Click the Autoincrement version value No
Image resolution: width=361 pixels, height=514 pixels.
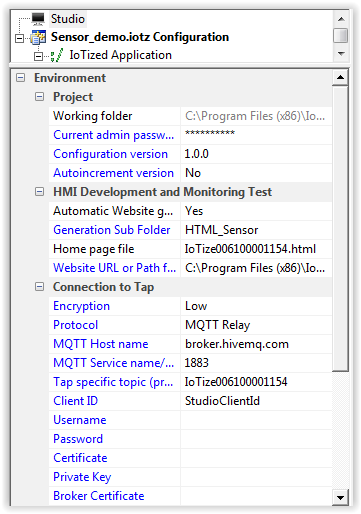click(256, 173)
